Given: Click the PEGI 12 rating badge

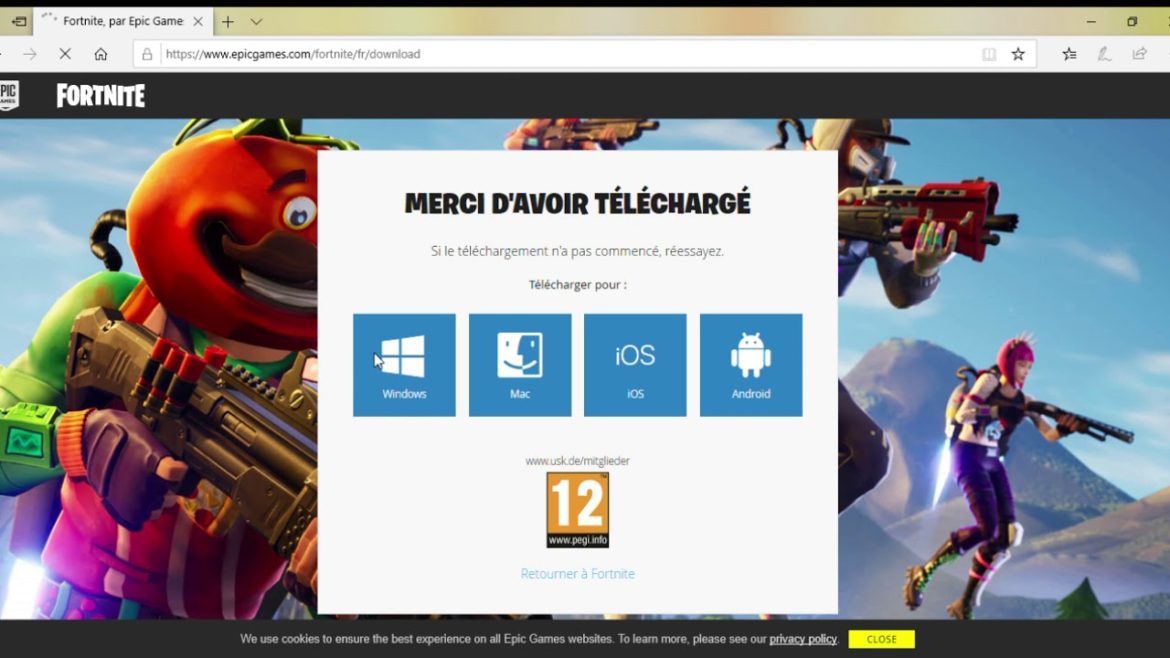Looking at the screenshot, I should click(577, 510).
